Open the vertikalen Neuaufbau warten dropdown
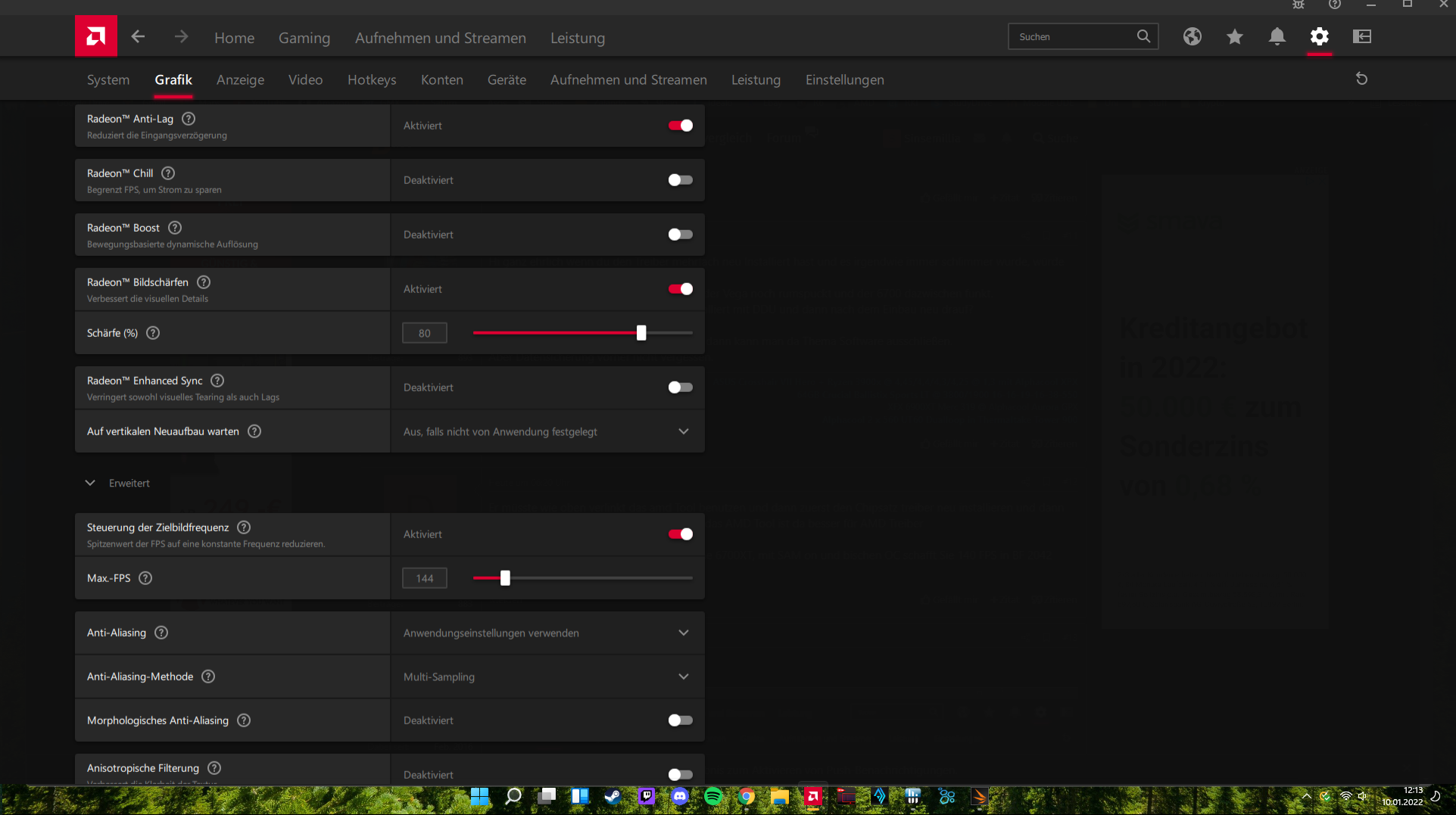The height and width of the screenshot is (815, 1456). [547, 431]
